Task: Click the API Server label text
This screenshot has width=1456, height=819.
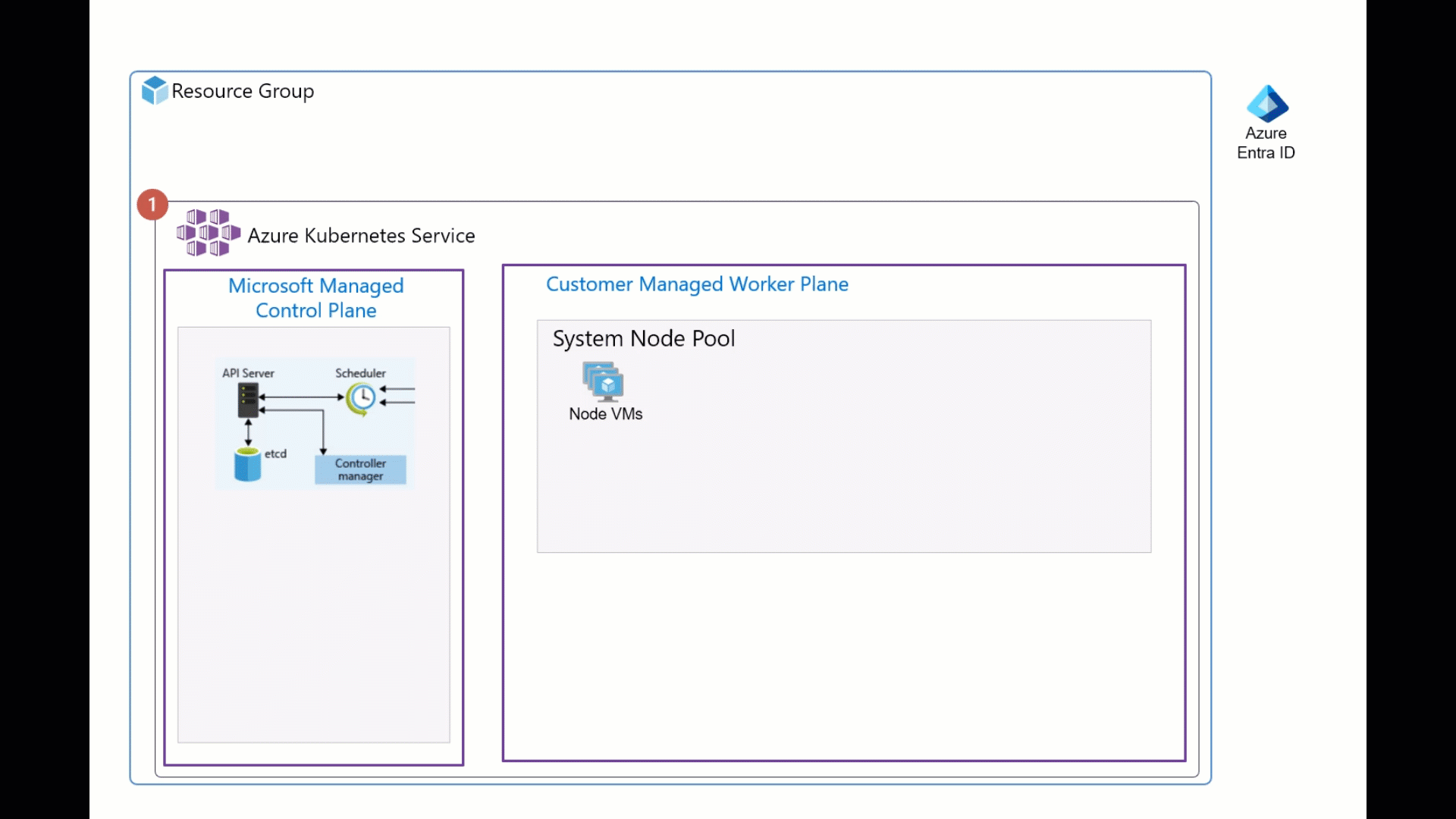Action: point(248,373)
